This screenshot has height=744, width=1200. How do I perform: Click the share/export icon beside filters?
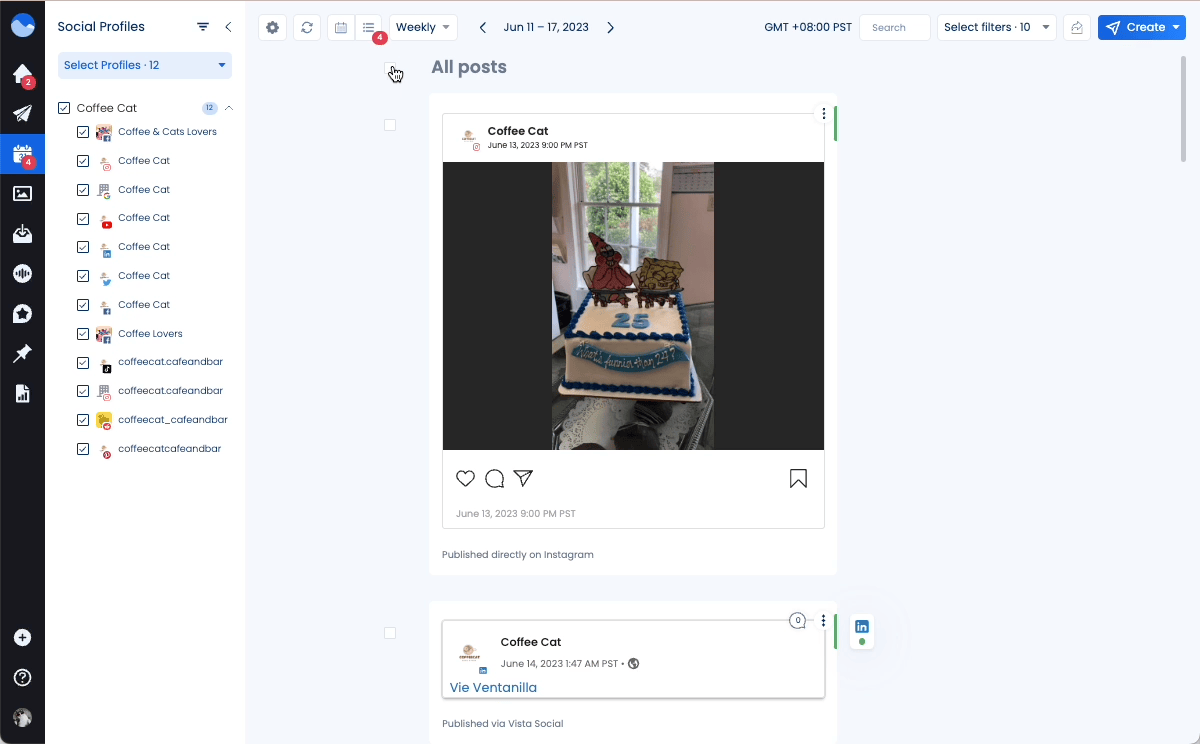[1077, 27]
